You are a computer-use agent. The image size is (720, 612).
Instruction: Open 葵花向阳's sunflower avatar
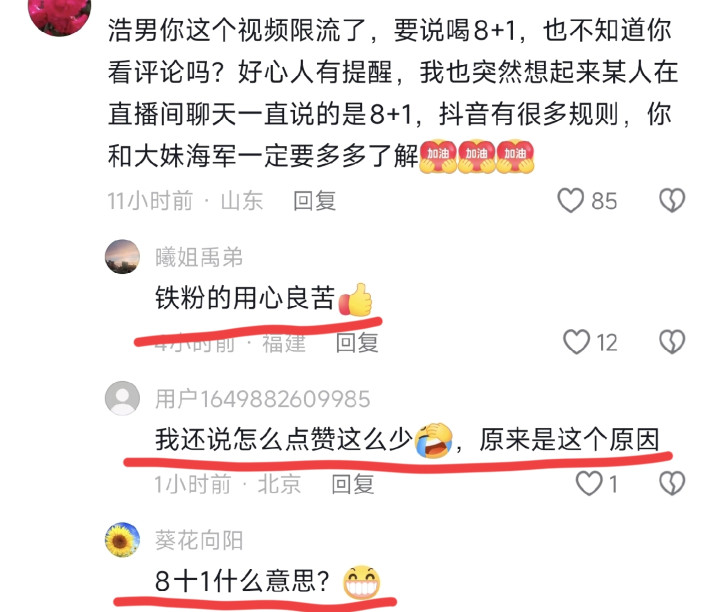[123, 539]
